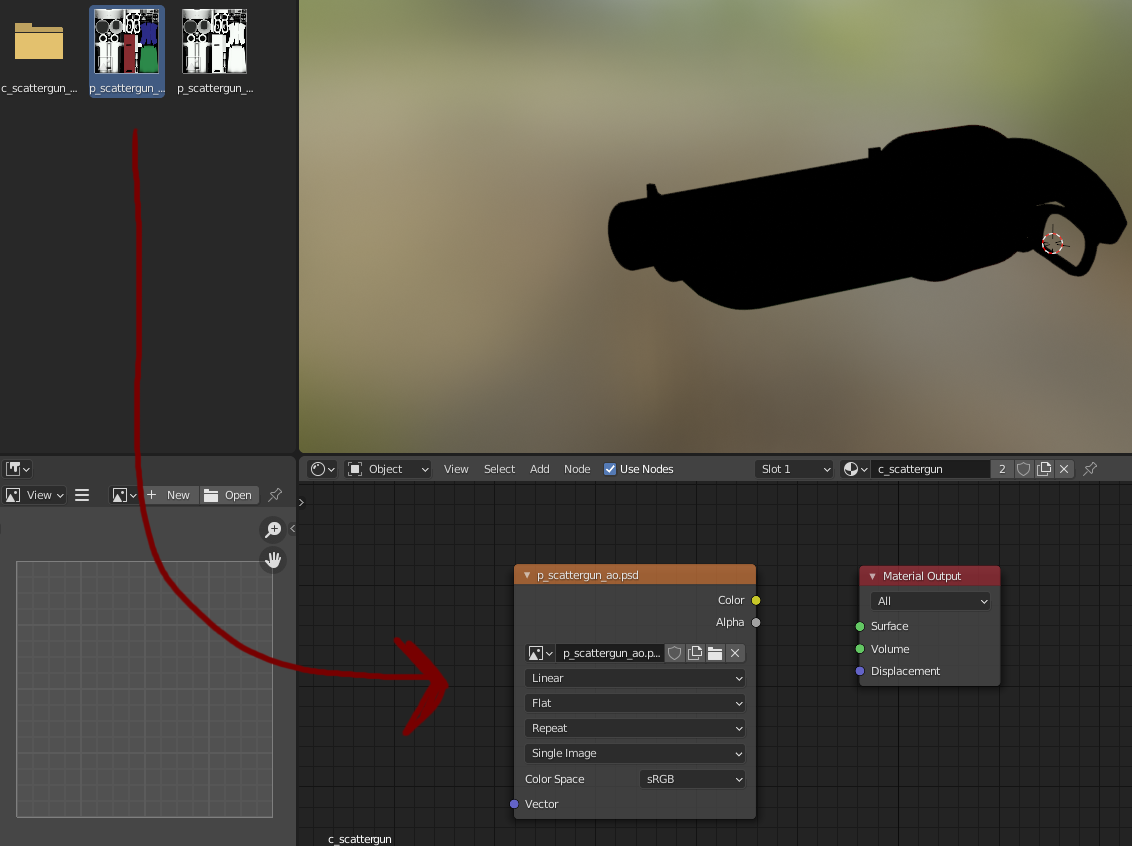Image resolution: width=1132 pixels, height=846 pixels.
Task: Unlink the c_scattergun material with X
Action: [x=1064, y=469]
